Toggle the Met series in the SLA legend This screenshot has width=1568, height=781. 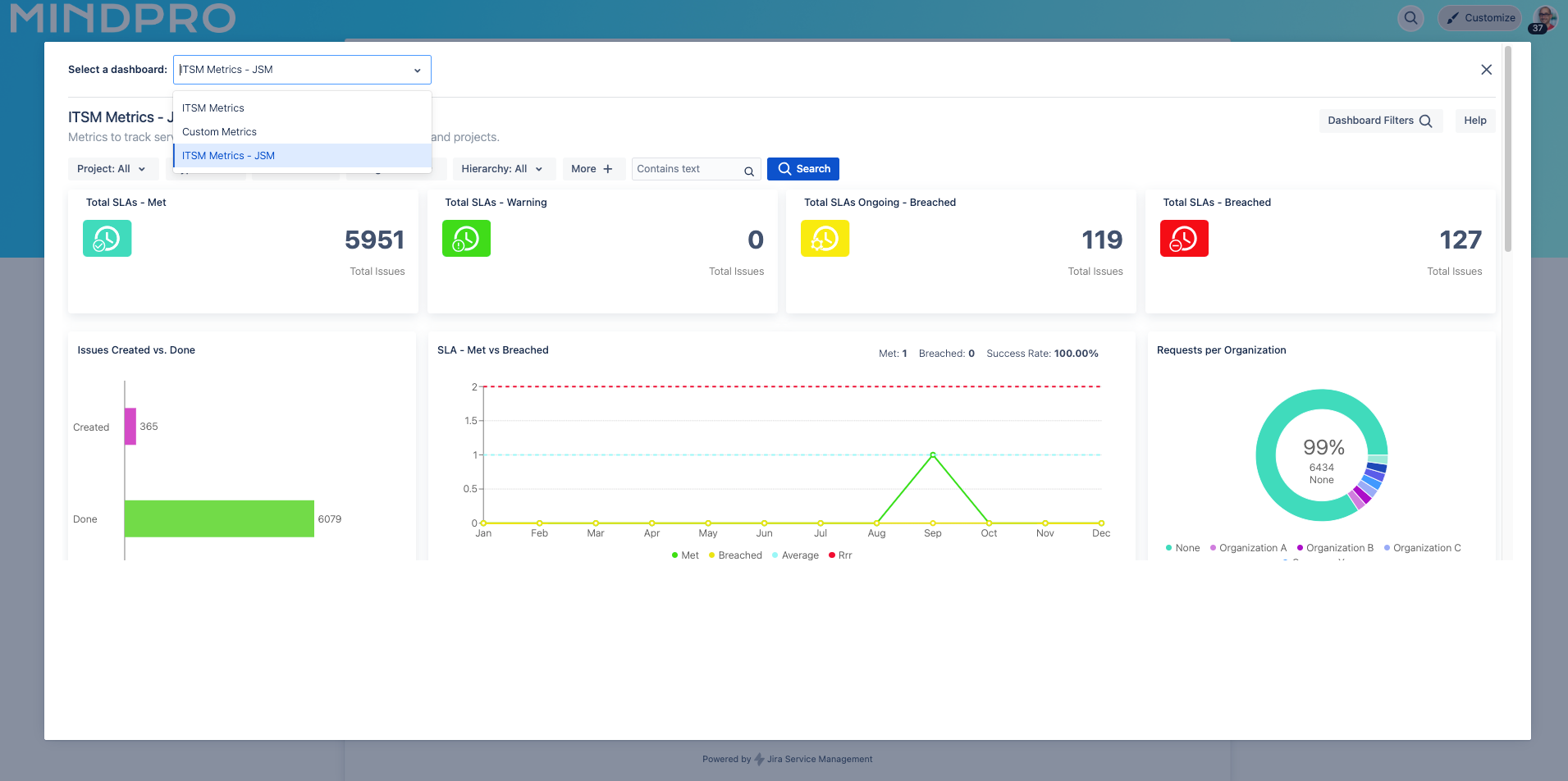tap(684, 555)
